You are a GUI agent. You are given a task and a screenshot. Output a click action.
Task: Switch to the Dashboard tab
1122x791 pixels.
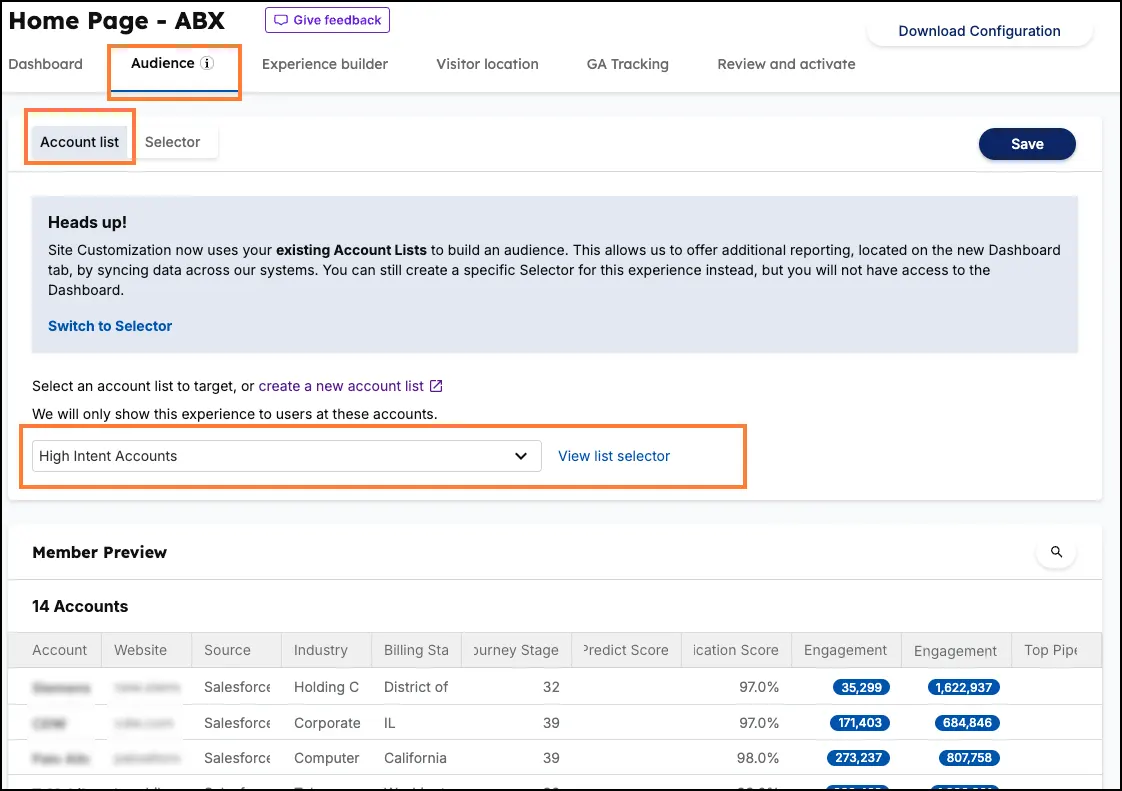tap(45, 64)
